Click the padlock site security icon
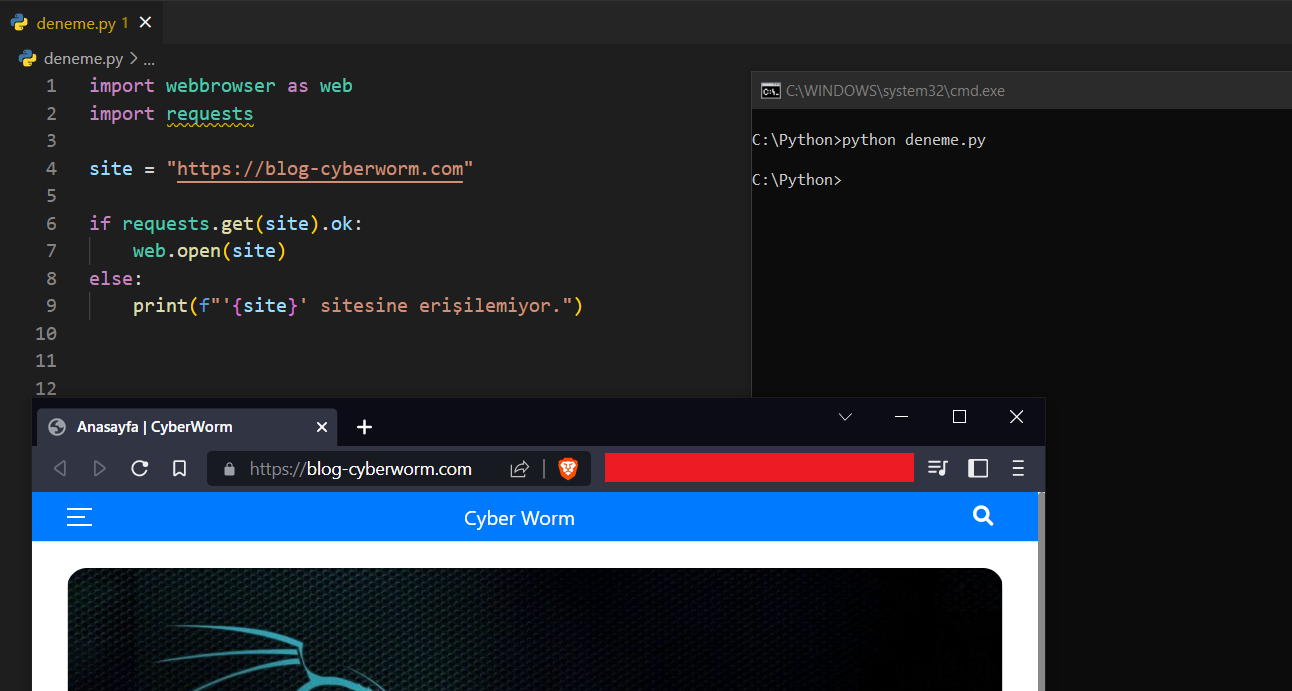Viewport: 1292px width, 691px height. point(229,468)
